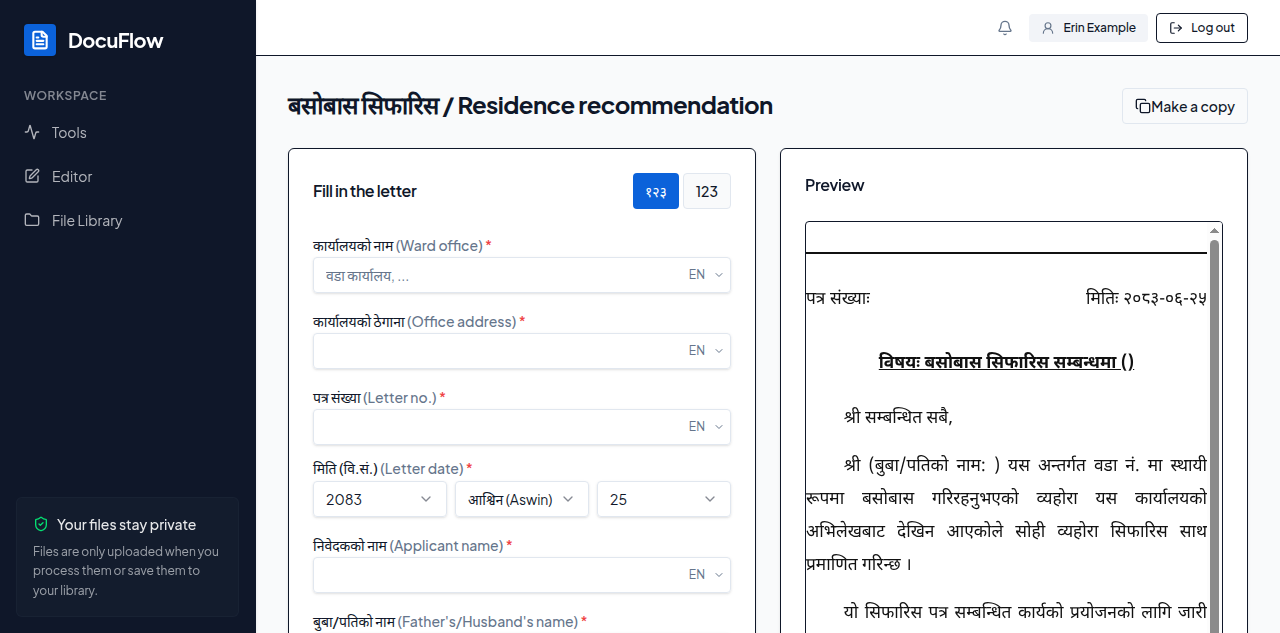Click the Editor pencil icon in sidebar
Viewport: 1280px width, 633px height.
pyautogui.click(x=32, y=176)
